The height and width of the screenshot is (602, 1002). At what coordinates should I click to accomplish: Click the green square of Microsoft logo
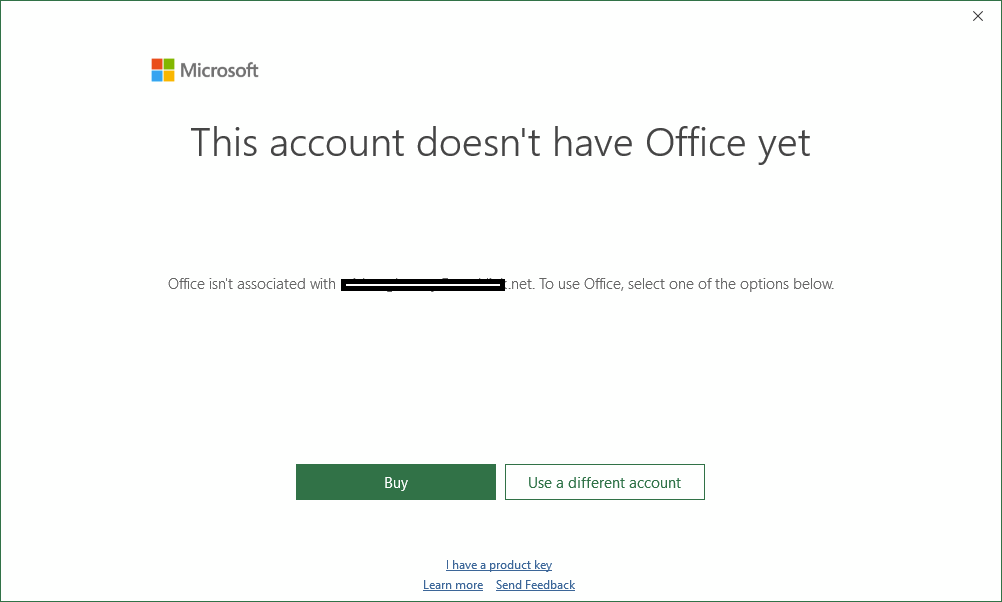click(169, 64)
